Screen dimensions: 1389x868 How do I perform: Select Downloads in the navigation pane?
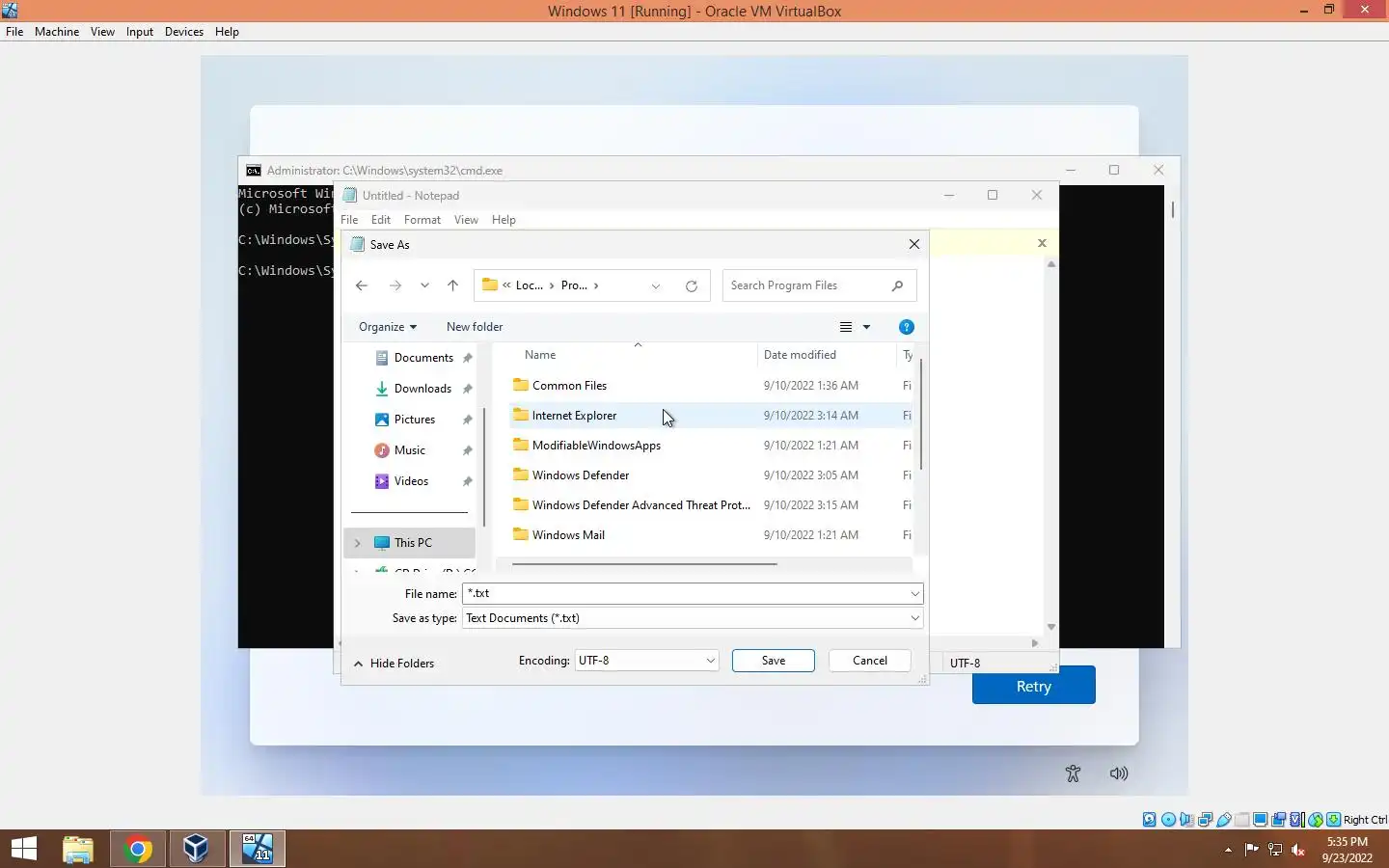422,389
